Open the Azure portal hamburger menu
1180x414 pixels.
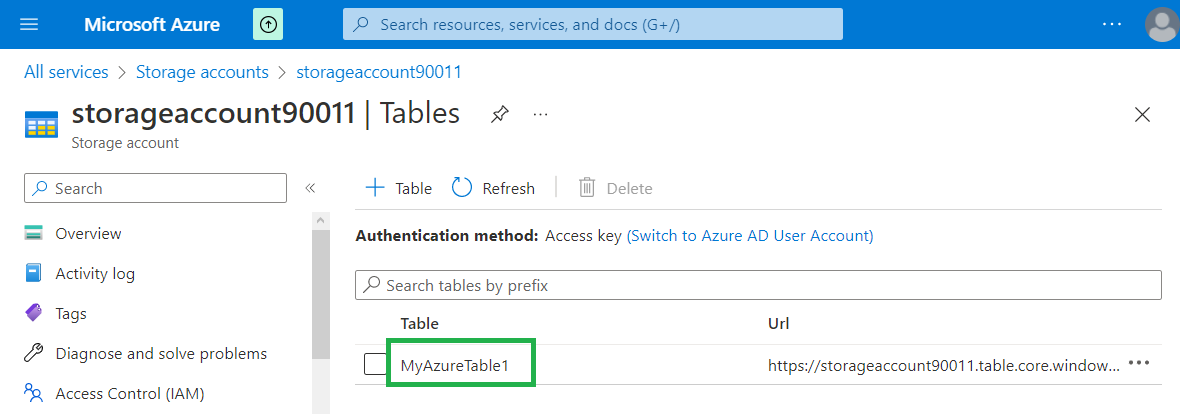[29, 24]
